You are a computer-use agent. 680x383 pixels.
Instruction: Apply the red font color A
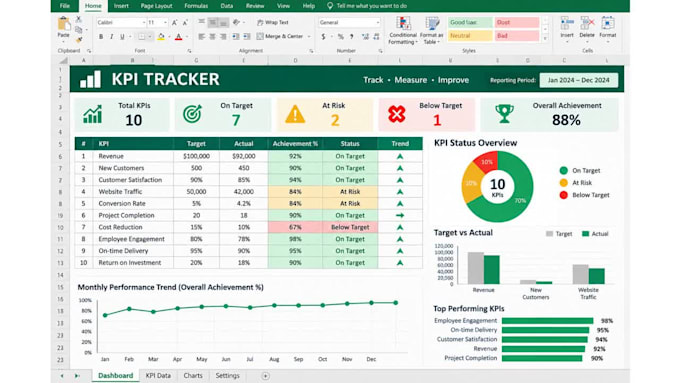178,37
